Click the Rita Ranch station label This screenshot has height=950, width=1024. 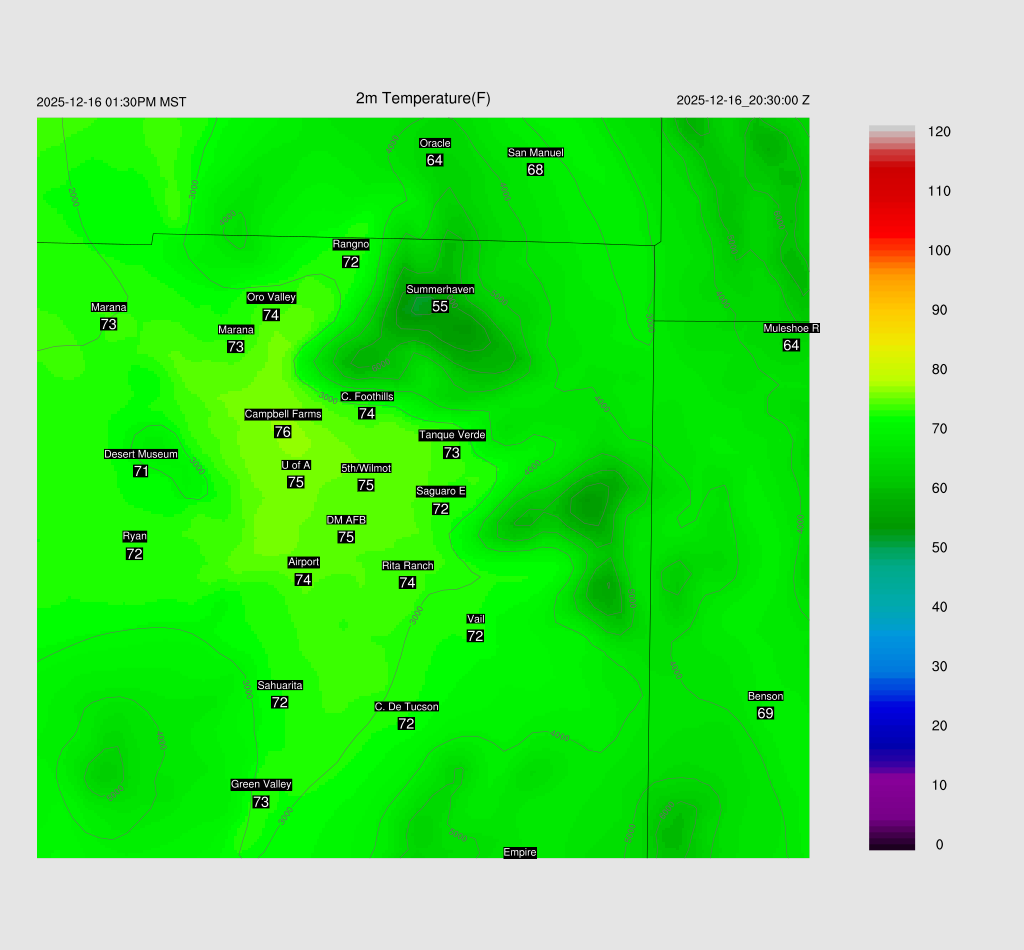[407, 566]
